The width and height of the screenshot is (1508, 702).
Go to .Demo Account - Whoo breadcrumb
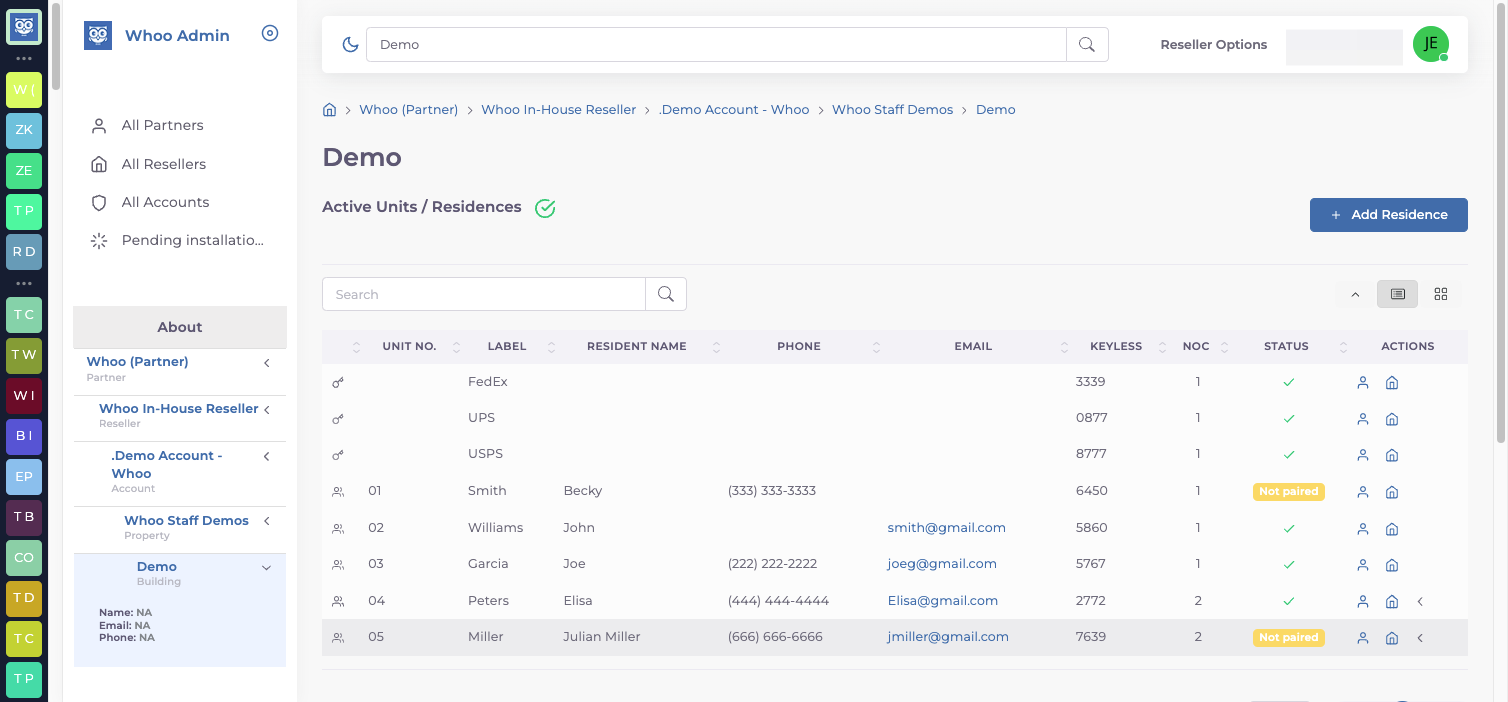pos(734,110)
